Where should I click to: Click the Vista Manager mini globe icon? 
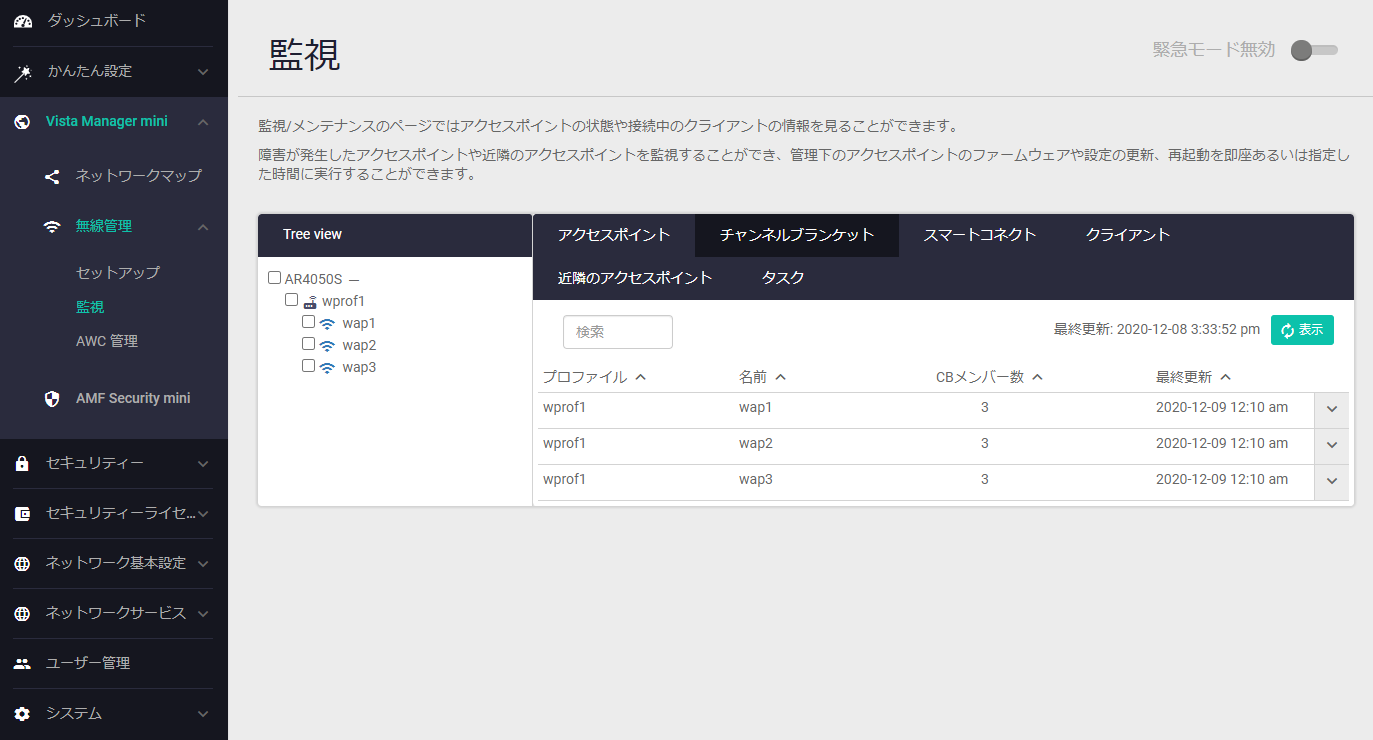tap(22, 122)
